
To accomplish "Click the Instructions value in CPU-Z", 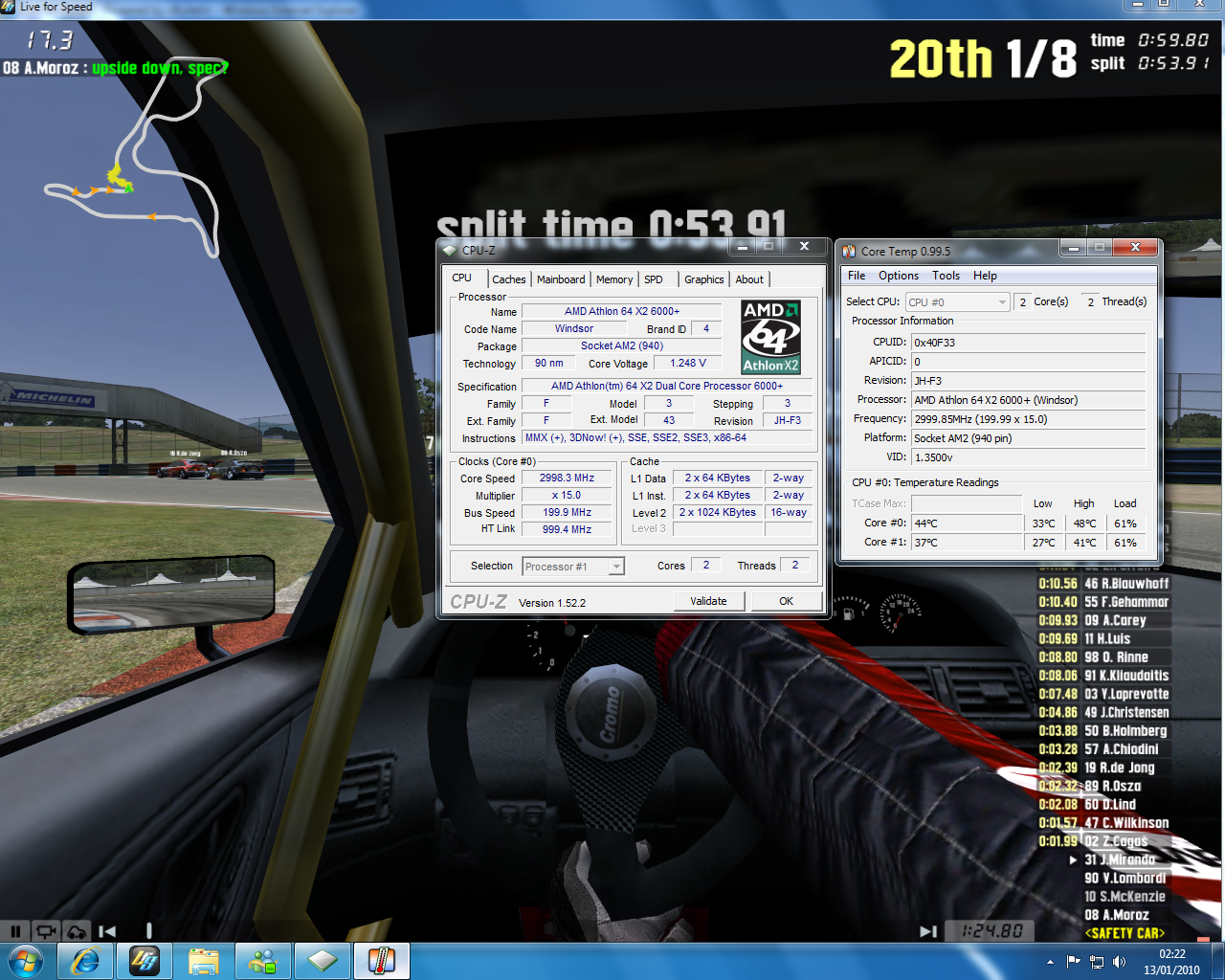I will (x=668, y=437).
